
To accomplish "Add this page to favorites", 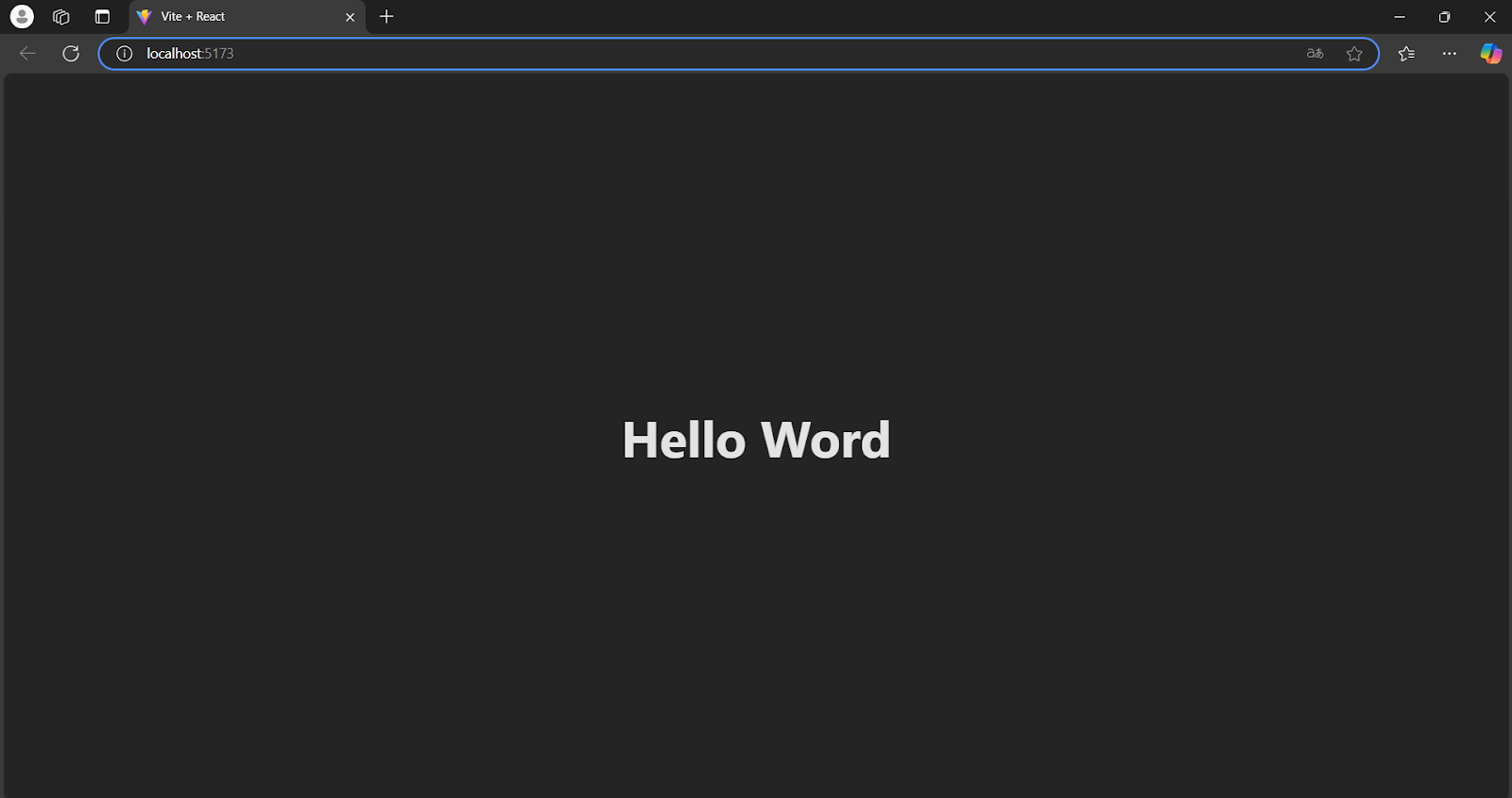I will (1354, 53).
